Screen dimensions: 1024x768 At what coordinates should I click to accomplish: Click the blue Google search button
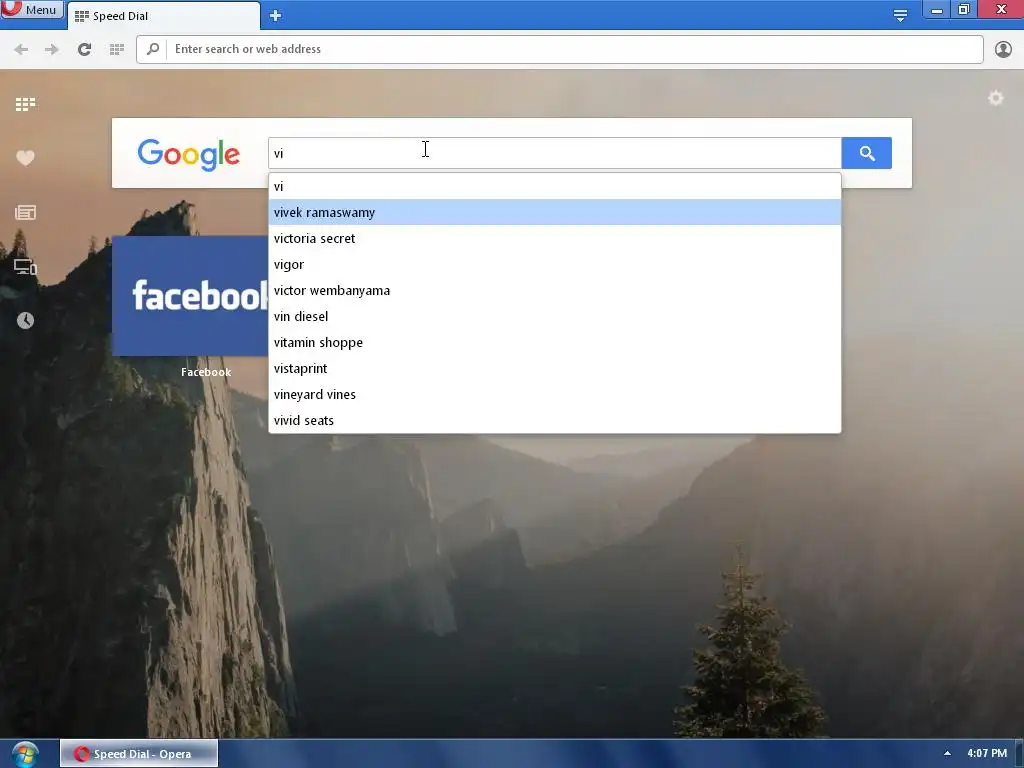tap(867, 153)
